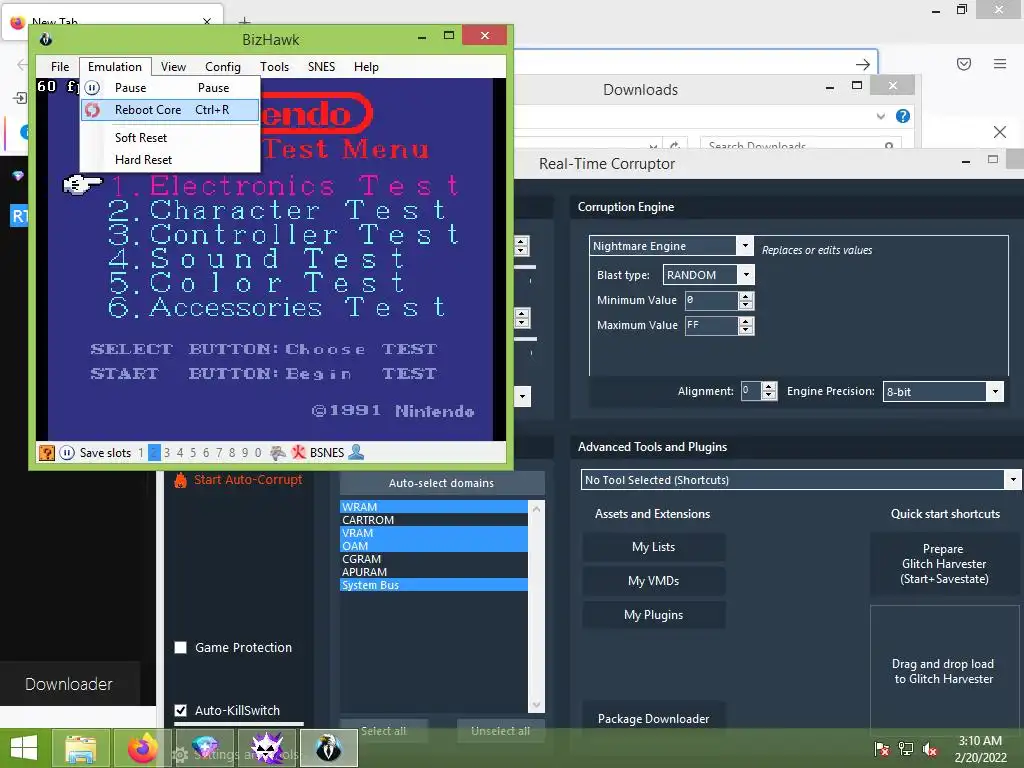This screenshot has width=1024, height=768.
Task: Open the Blast type RANDOM dropdown
Action: (x=746, y=275)
